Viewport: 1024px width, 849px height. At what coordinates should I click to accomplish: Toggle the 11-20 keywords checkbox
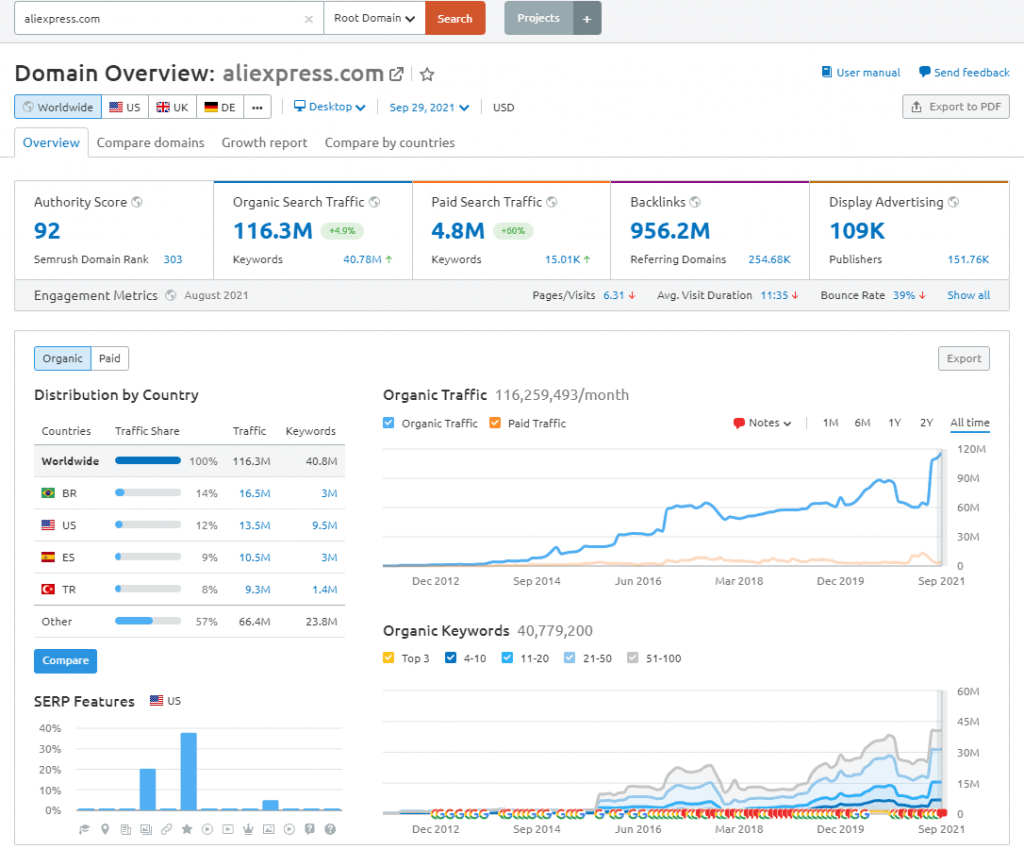[507, 658]
